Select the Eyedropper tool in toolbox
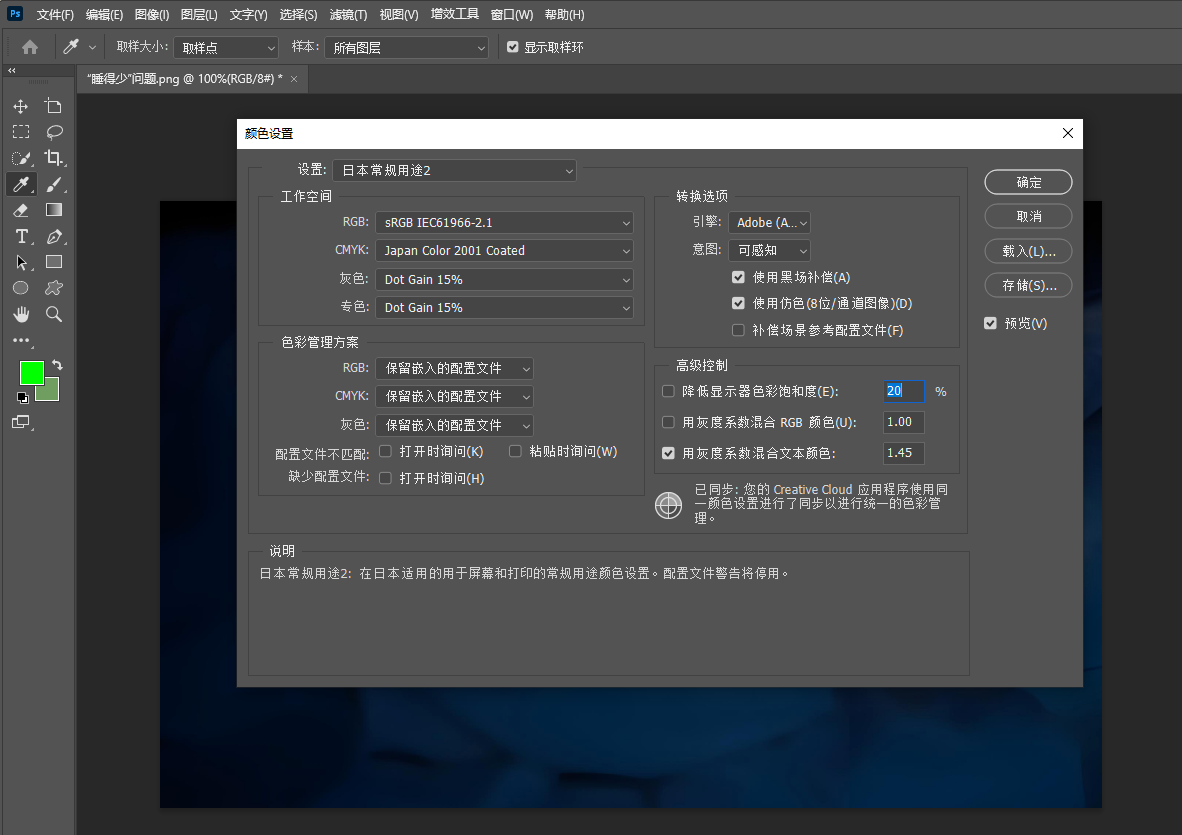Viewport: 1182px width, 835px height. pos(21,184)
